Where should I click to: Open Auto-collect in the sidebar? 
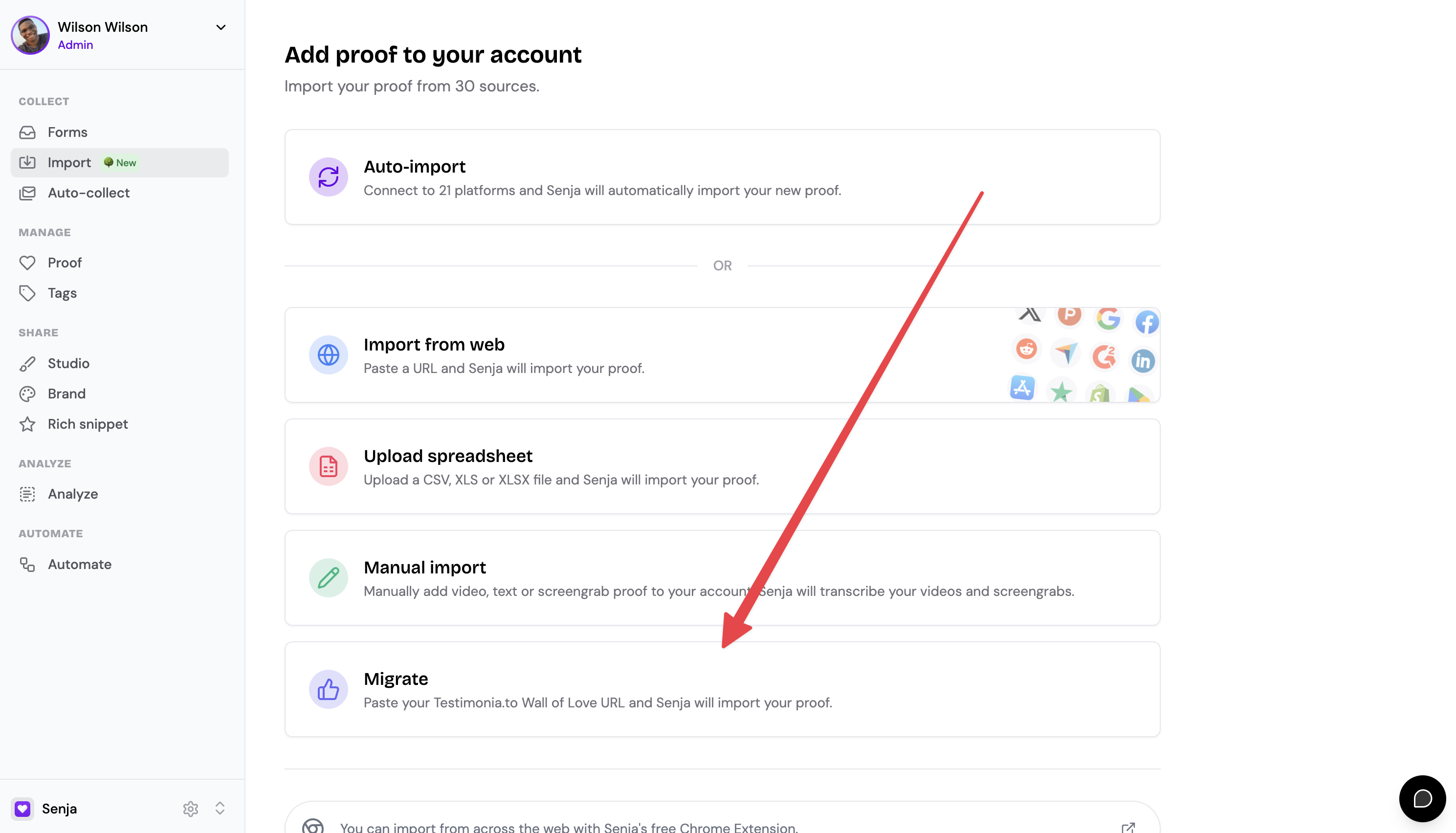click(120, 193)
